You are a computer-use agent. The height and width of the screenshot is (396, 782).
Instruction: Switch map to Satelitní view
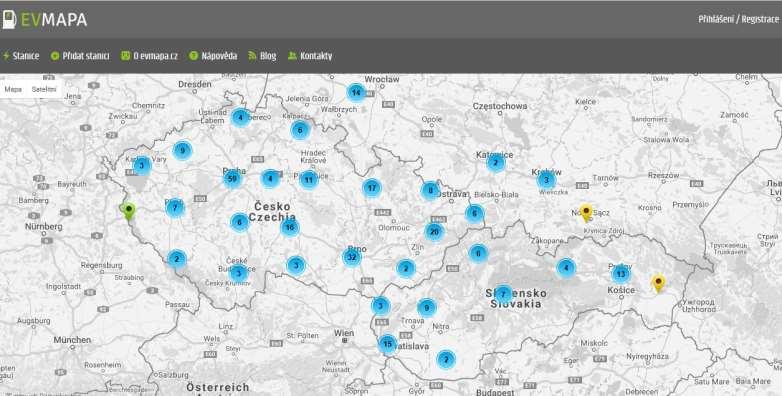pyautogui.click(x=44, y=90)
